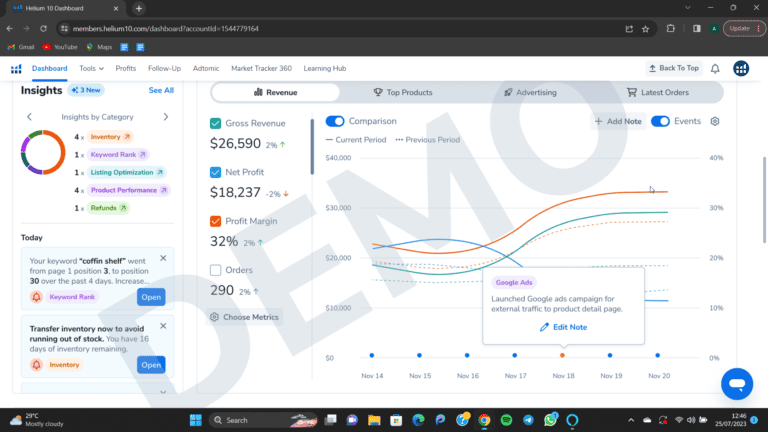The height and width of the screenshot is (432, 768).
Task: Open File Explorer from the taskbar
Action: (374, 420)
